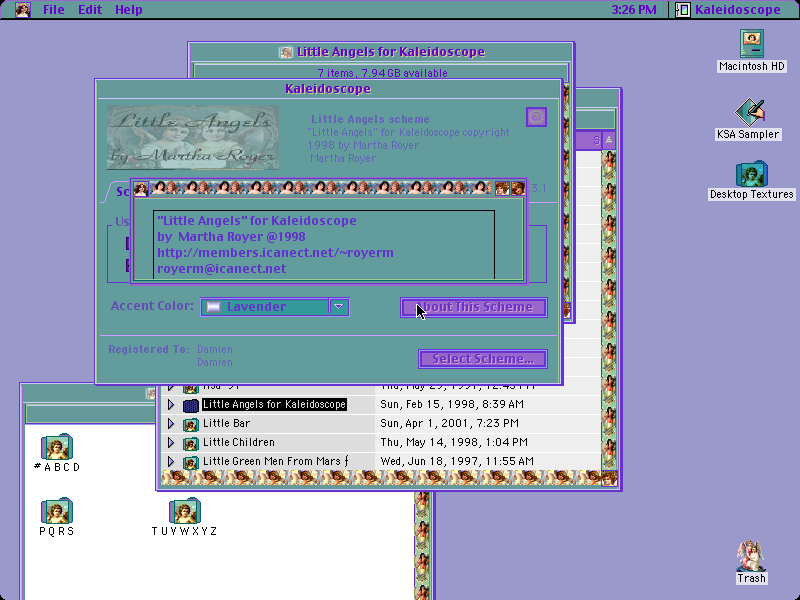Select Little Angels for Kaleidoscope folder icon
Screen dimensions: 800x600
click(190, 405)
